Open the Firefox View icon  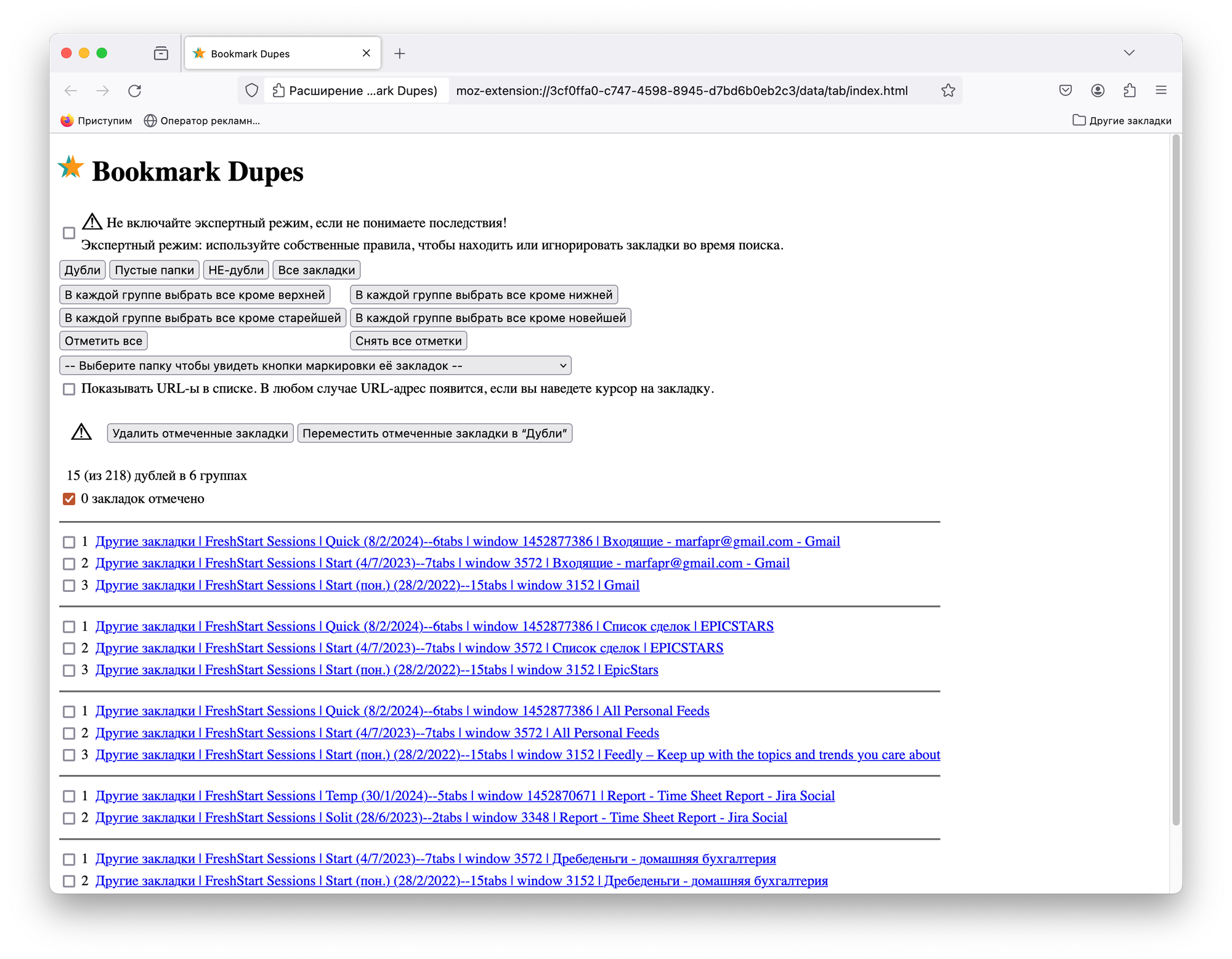(161, 54)
